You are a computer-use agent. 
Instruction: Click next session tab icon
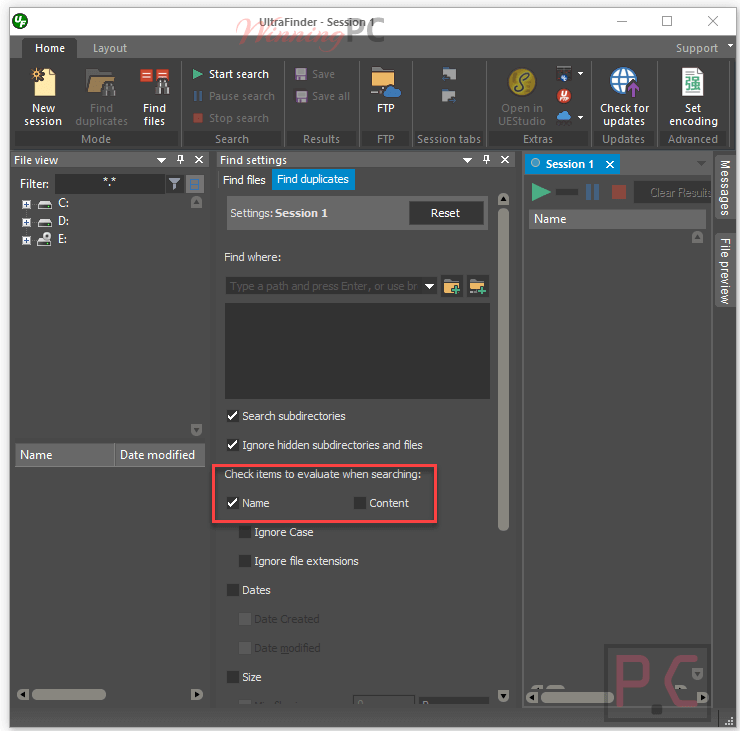(449, 96)
